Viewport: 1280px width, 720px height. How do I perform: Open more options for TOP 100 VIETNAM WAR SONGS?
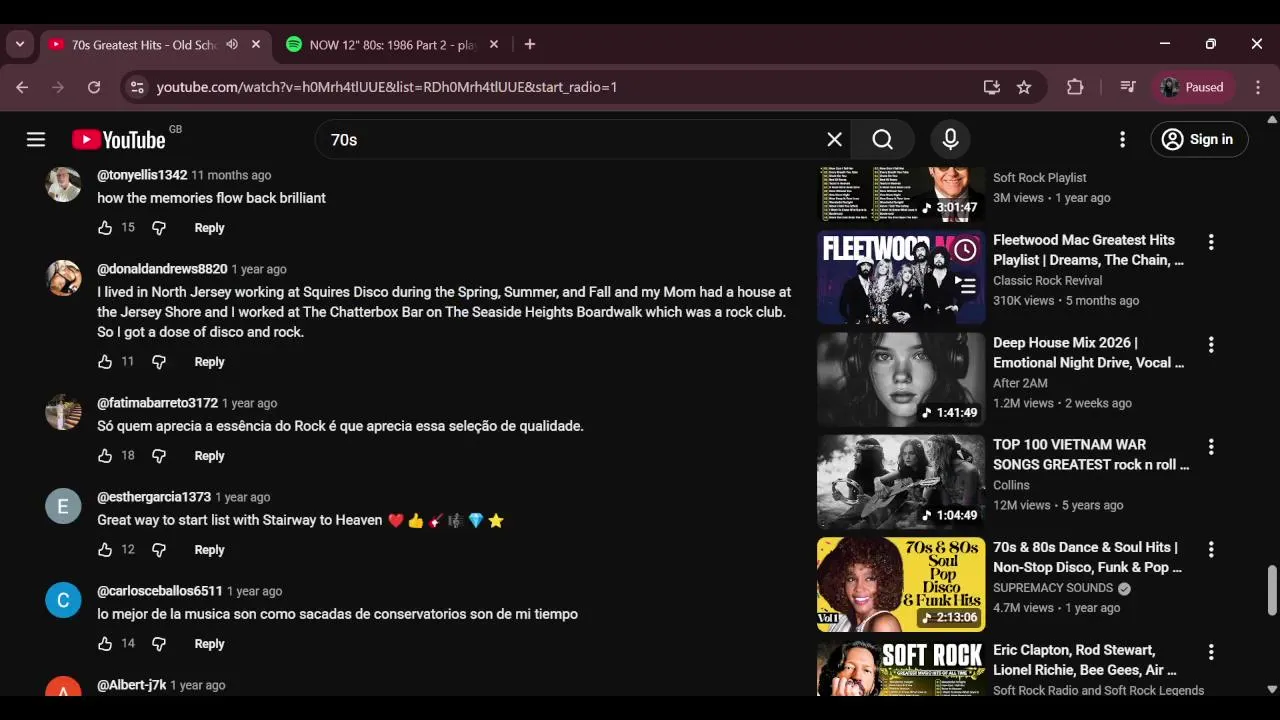(x=1211, y=447)
